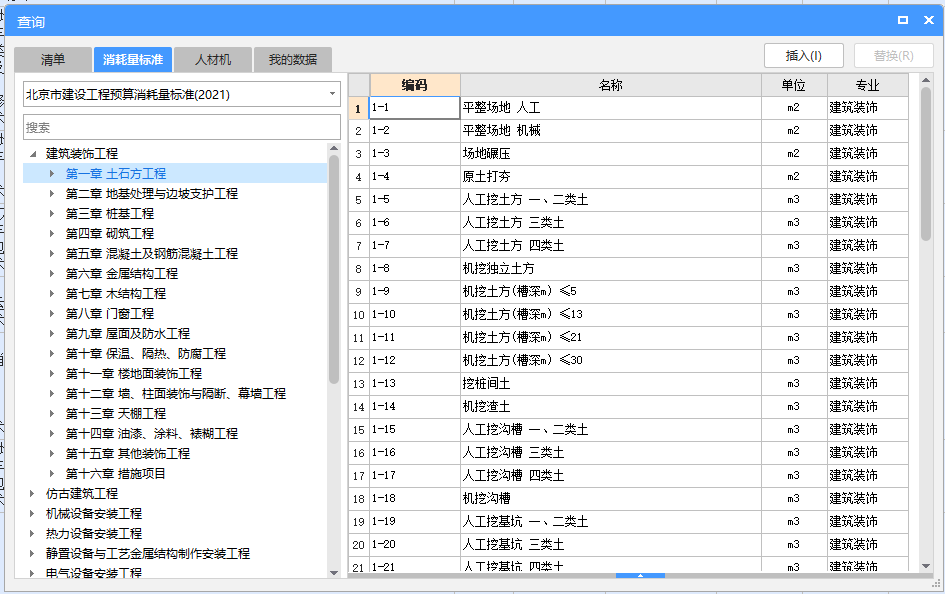Screen dimensions: 945x594
Task: Click the 搜索 input field
Action: [x=181, y=128]
